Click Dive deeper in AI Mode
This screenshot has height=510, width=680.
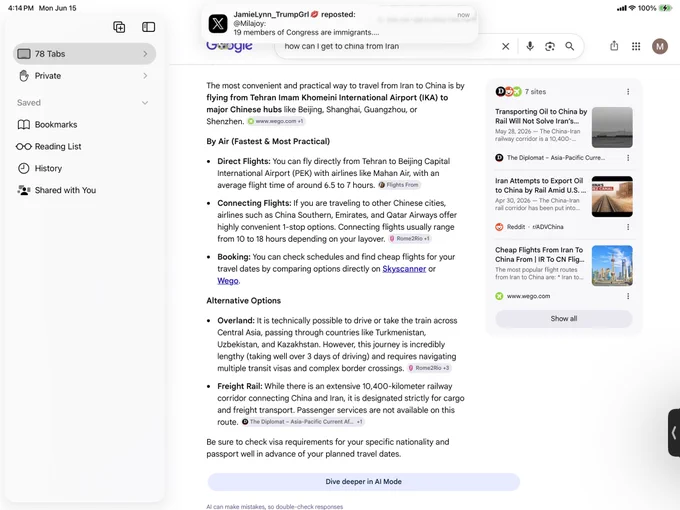[x=363, y=482]
